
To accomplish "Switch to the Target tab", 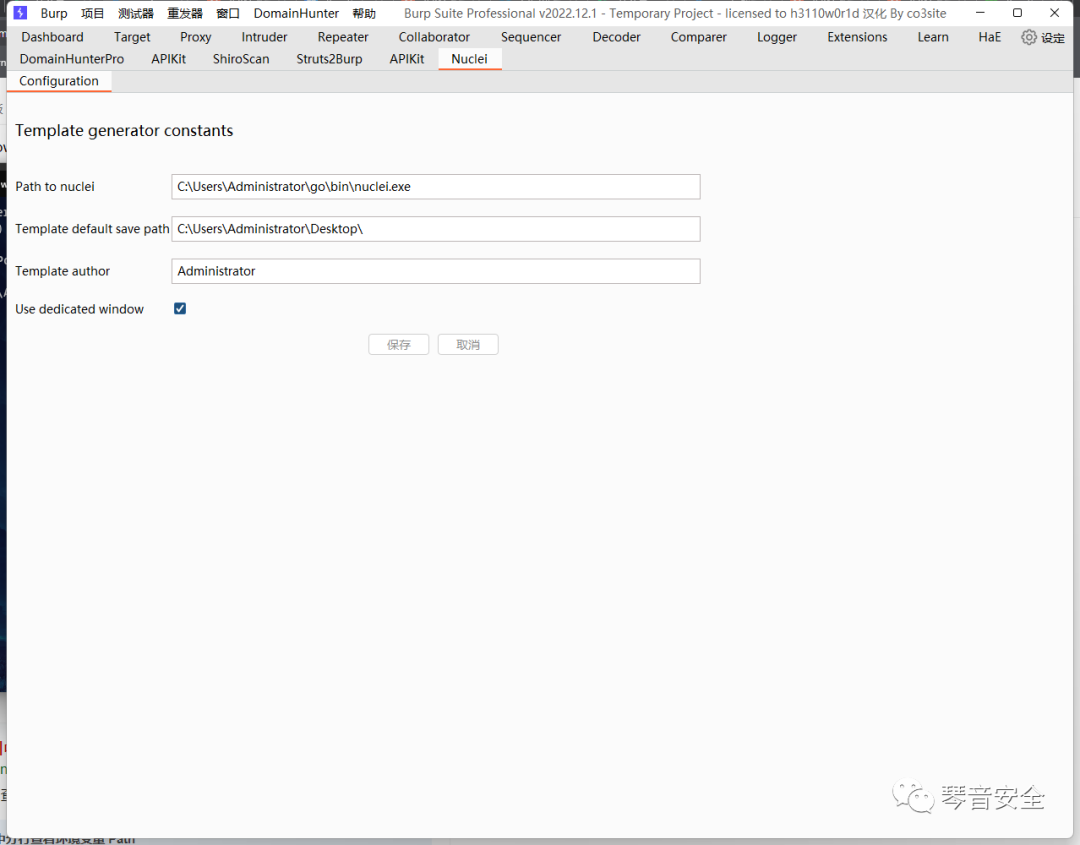I will click(132, 37).
